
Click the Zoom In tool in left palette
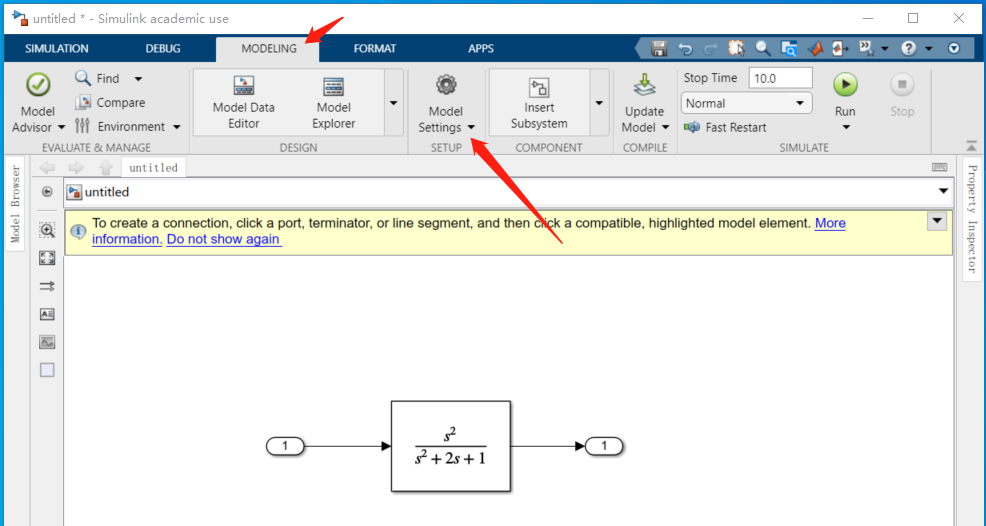[x=47, y=230]
